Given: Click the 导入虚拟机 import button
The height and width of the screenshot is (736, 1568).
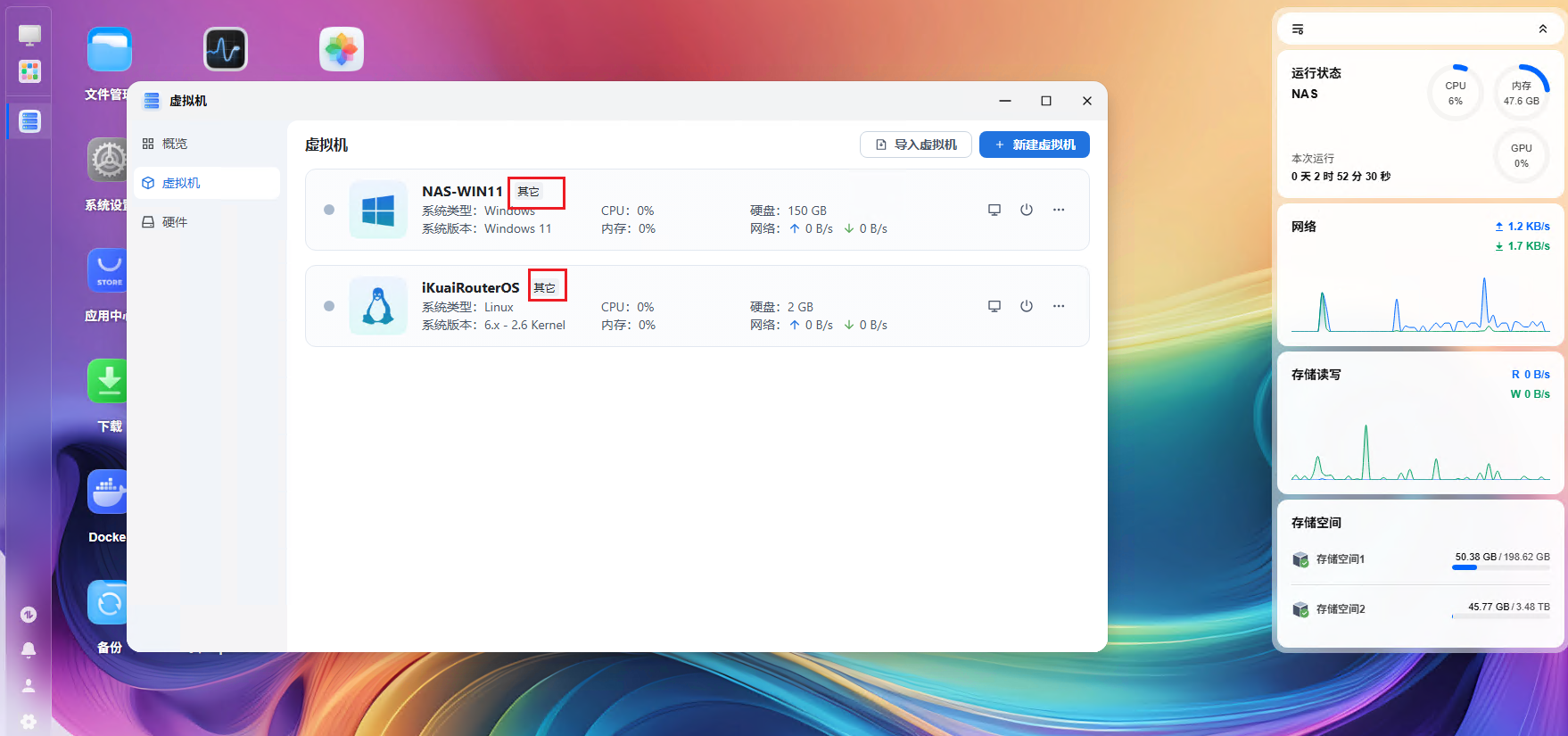Looking at the screenshot, I should 916,145.
